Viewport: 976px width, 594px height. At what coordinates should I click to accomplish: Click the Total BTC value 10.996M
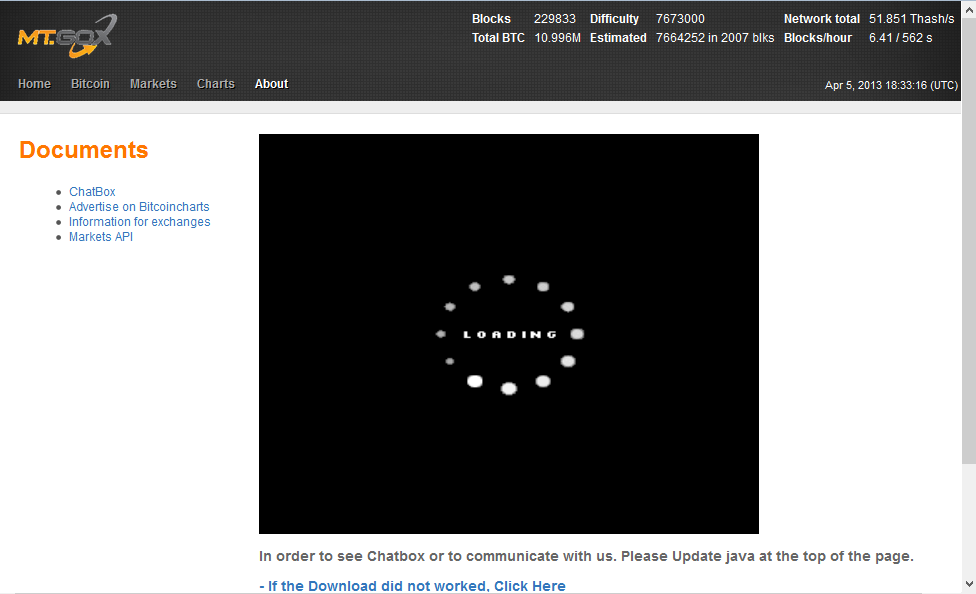[556, 37]
